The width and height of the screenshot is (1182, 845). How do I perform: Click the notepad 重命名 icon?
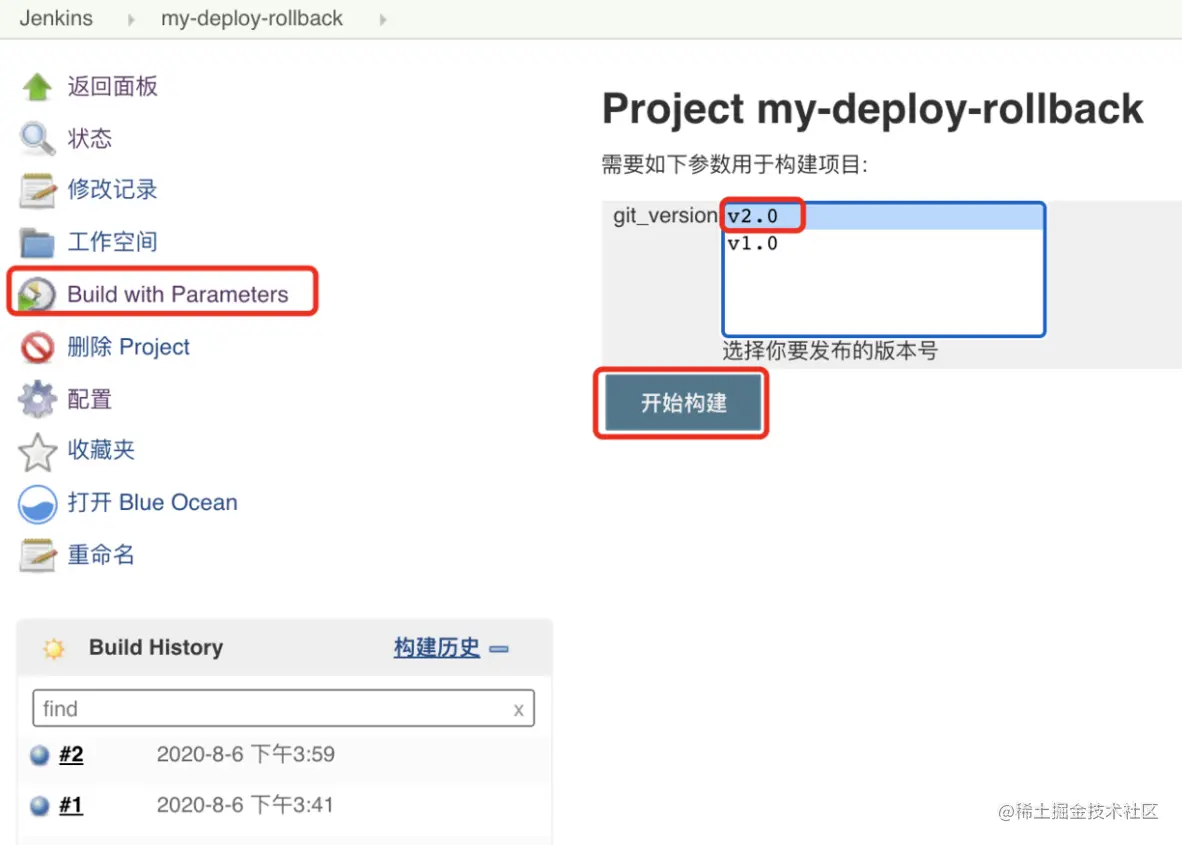(37, 556)
